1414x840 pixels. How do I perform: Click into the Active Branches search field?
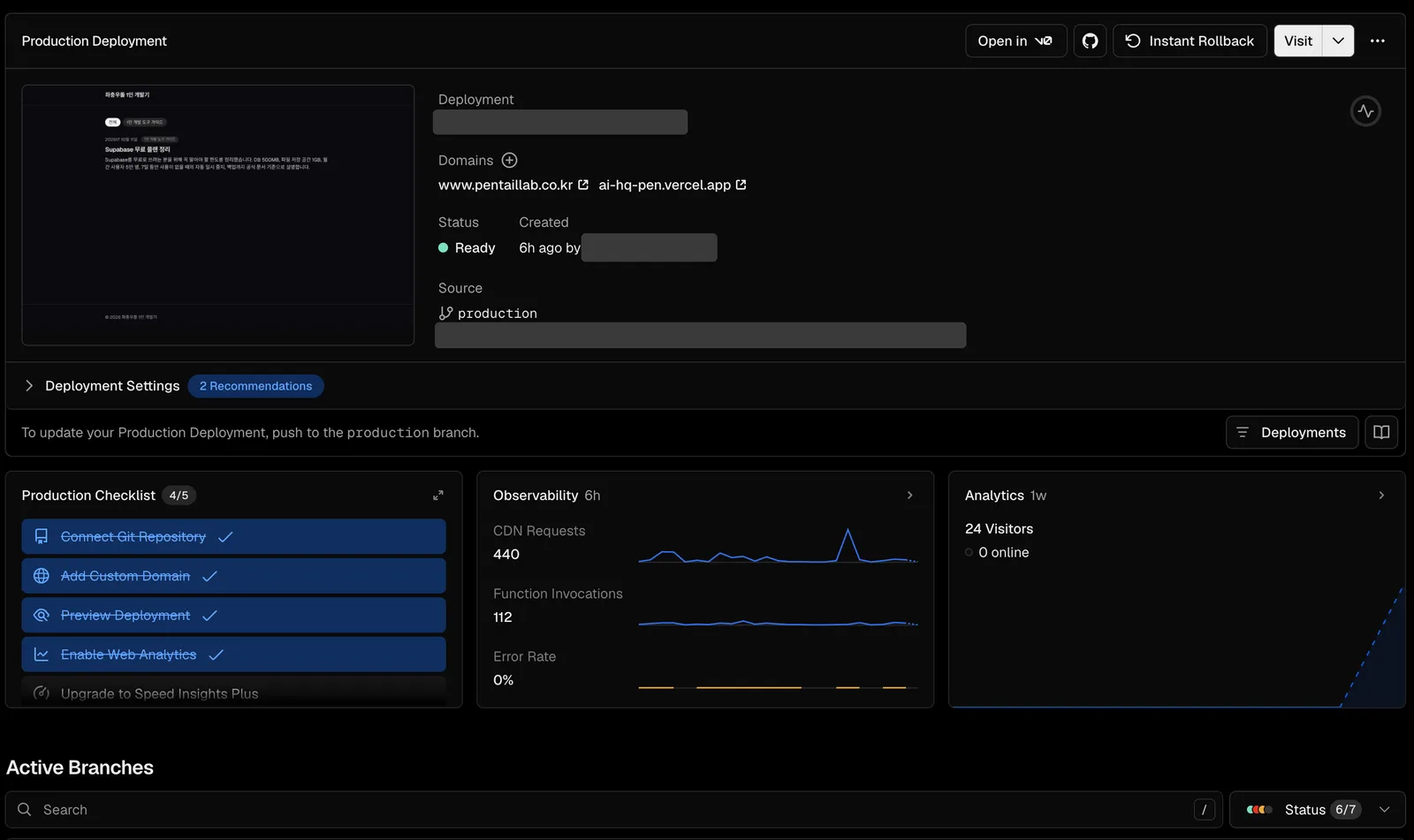point(614,810)
